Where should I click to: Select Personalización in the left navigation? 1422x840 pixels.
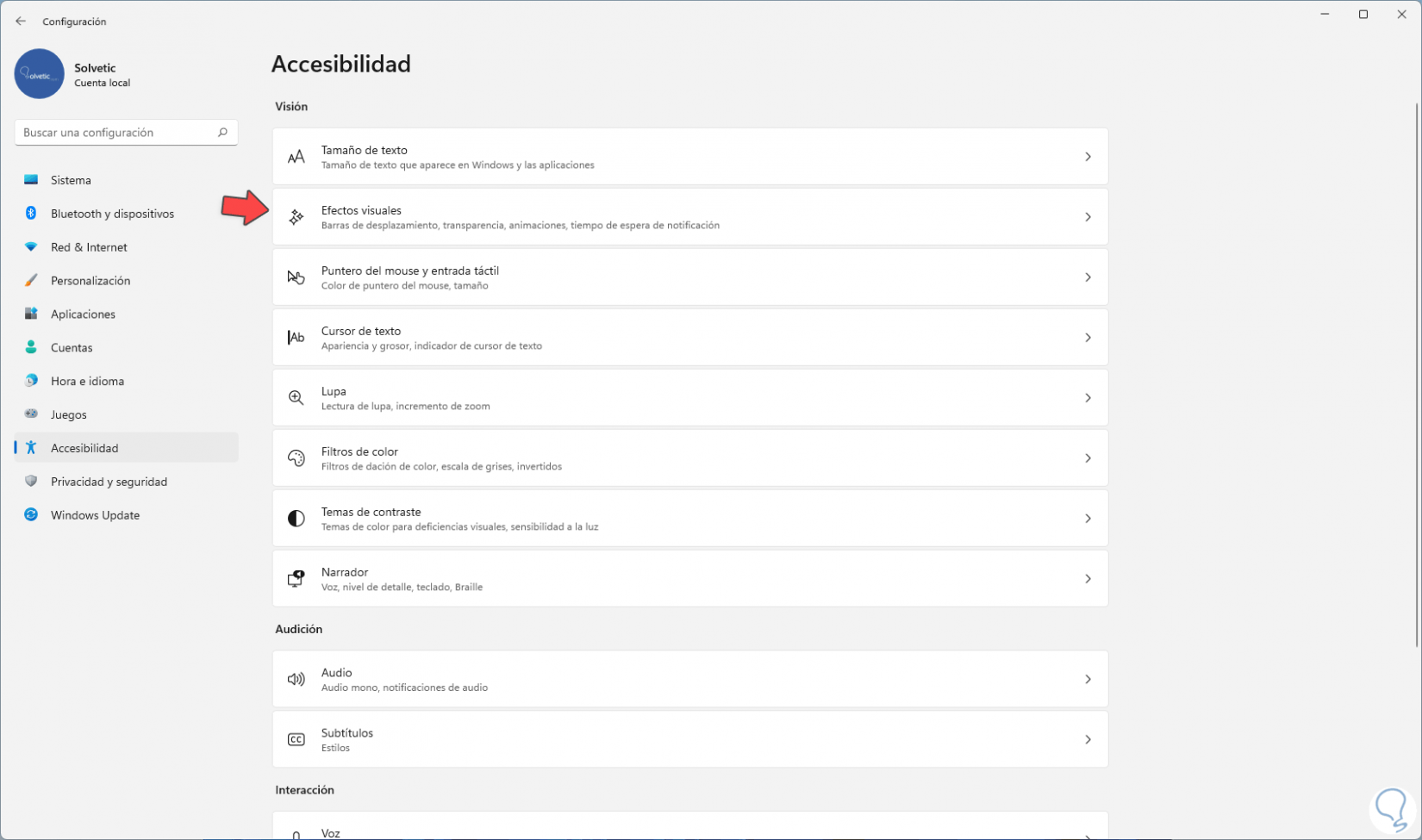coord(90,281)
